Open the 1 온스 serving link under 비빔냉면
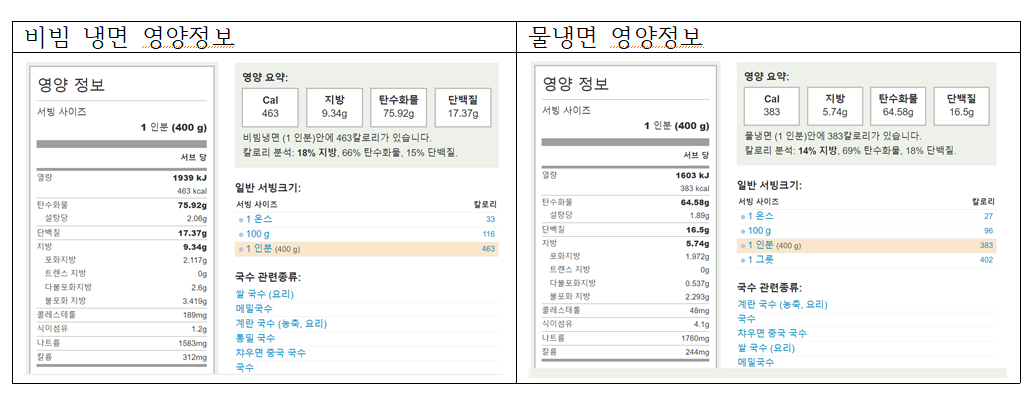The height and width of the screenshot is (395, 1031). [x=260, y=219]
